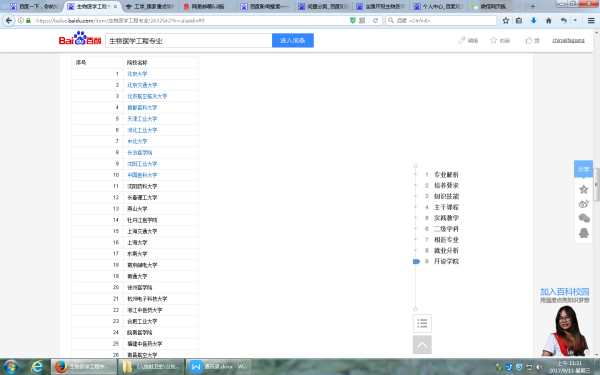Screen dimensions: 600x375
Task: Reload the page with the refresh icon
Action: pos(375,21)
